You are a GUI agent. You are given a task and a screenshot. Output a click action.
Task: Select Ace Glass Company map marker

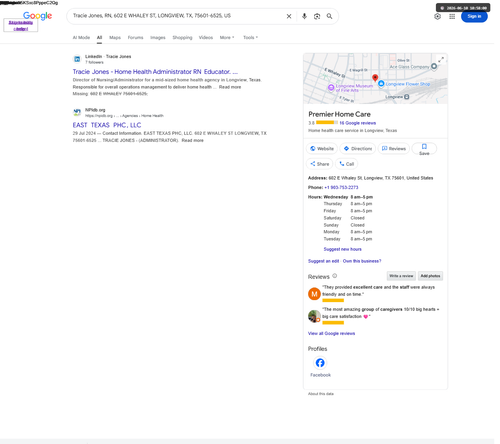[x=434, y=66]
